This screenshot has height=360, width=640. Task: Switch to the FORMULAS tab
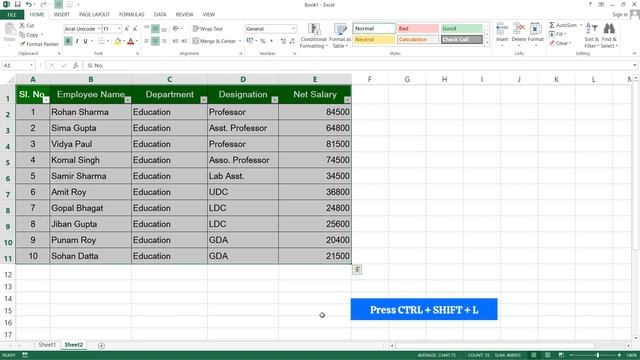coord(131,15)
